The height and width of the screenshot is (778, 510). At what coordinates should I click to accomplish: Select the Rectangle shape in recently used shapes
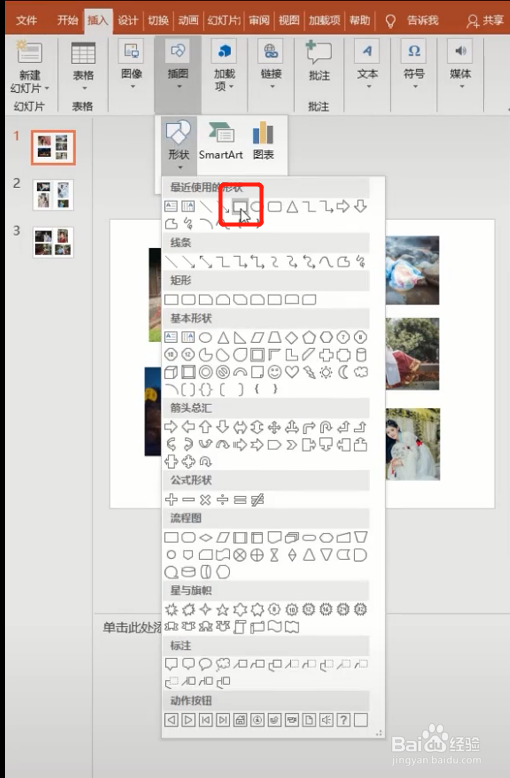[240, 206]
